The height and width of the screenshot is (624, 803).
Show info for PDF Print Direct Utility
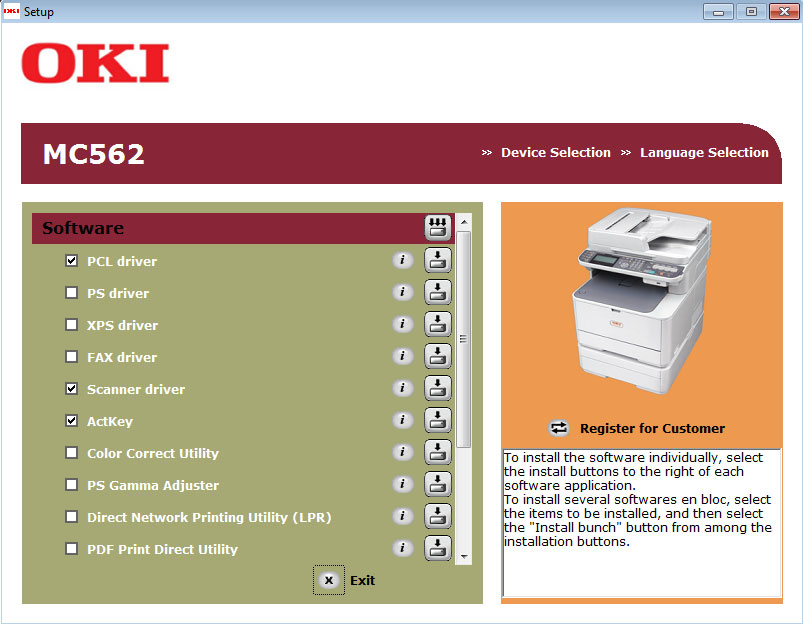(x=403, y=548)
